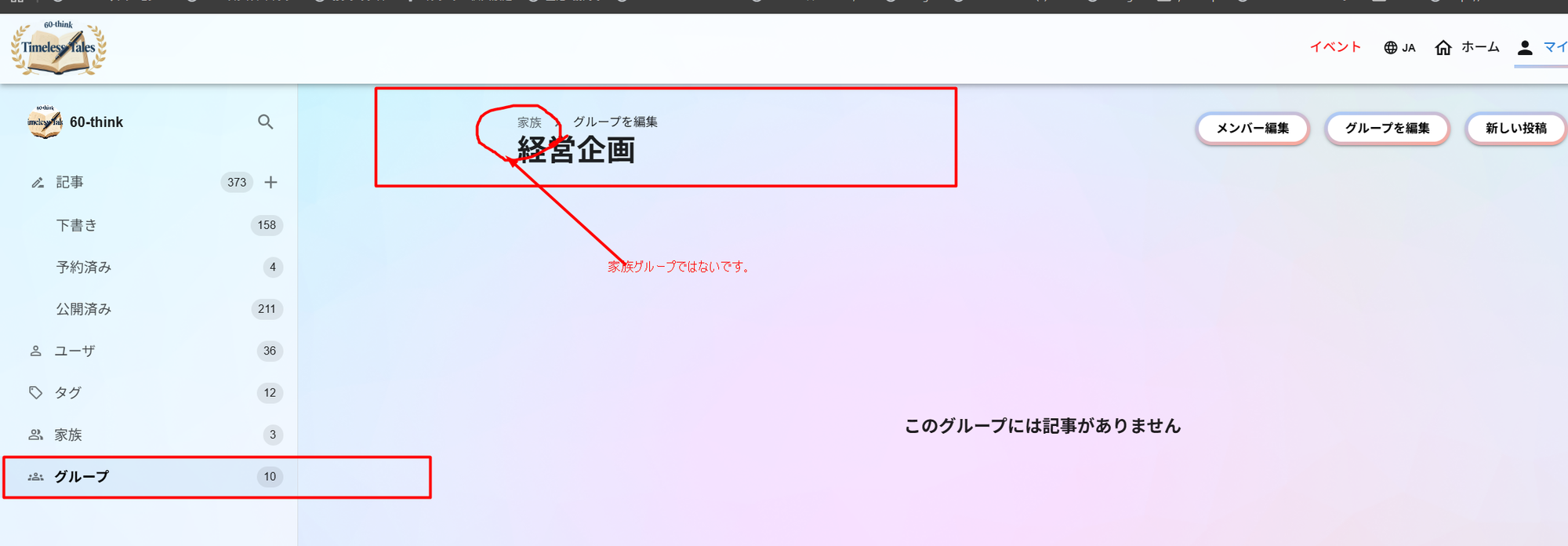
Task: Click the tag icon beside タグ
Action: click(x=36, y=393)
